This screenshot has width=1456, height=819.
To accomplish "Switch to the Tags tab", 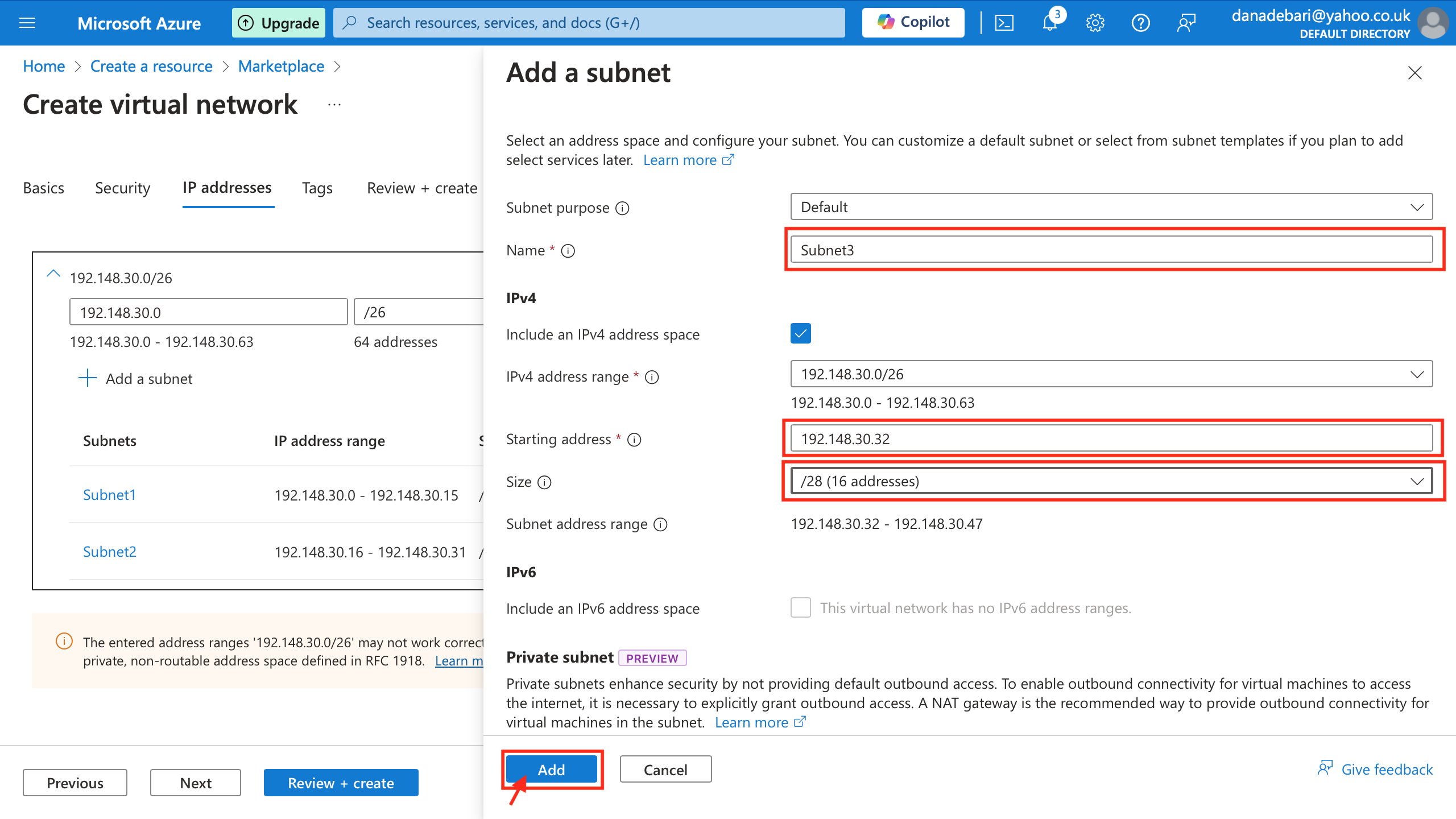I will pyautogui.click(x=317, y=188).
